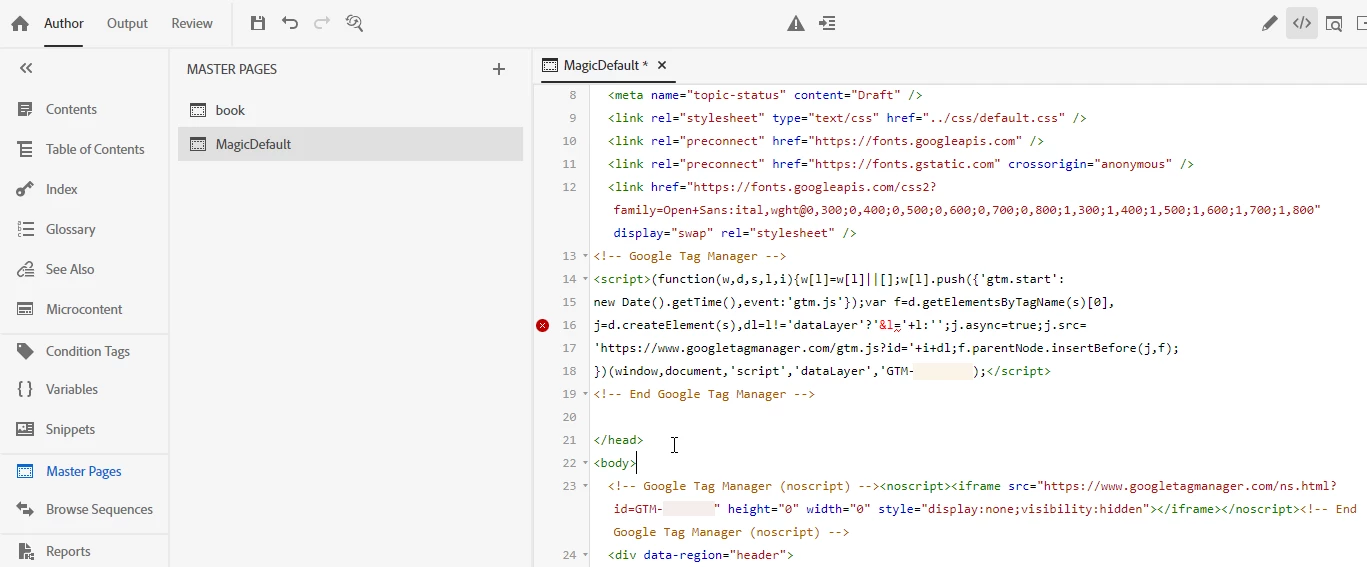The width and height of the screenshot is (1367, 567).
Task: Collapse code fold at line 13
Action: pyautogui.click(x=586, y=256)
